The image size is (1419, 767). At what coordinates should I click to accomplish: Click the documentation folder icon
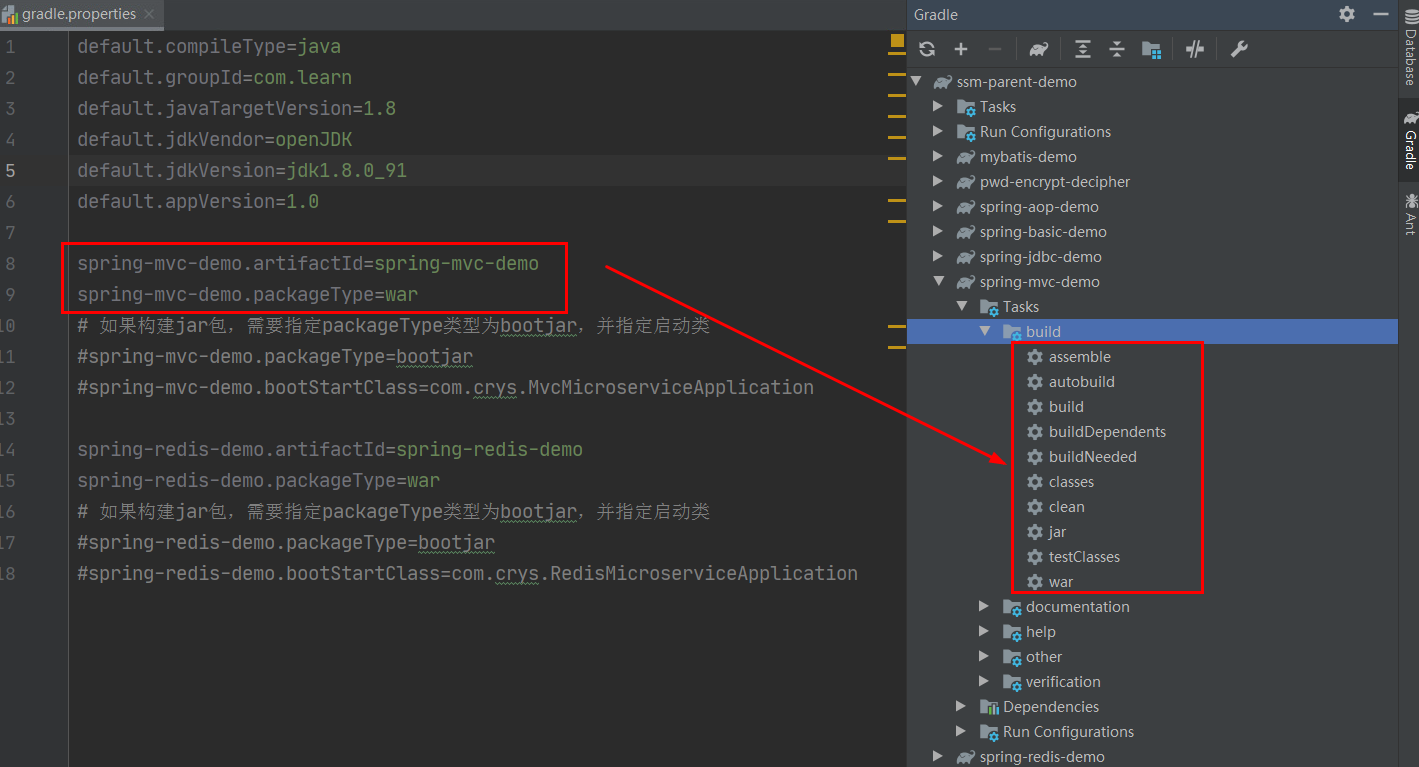[x=1012, y=607]
